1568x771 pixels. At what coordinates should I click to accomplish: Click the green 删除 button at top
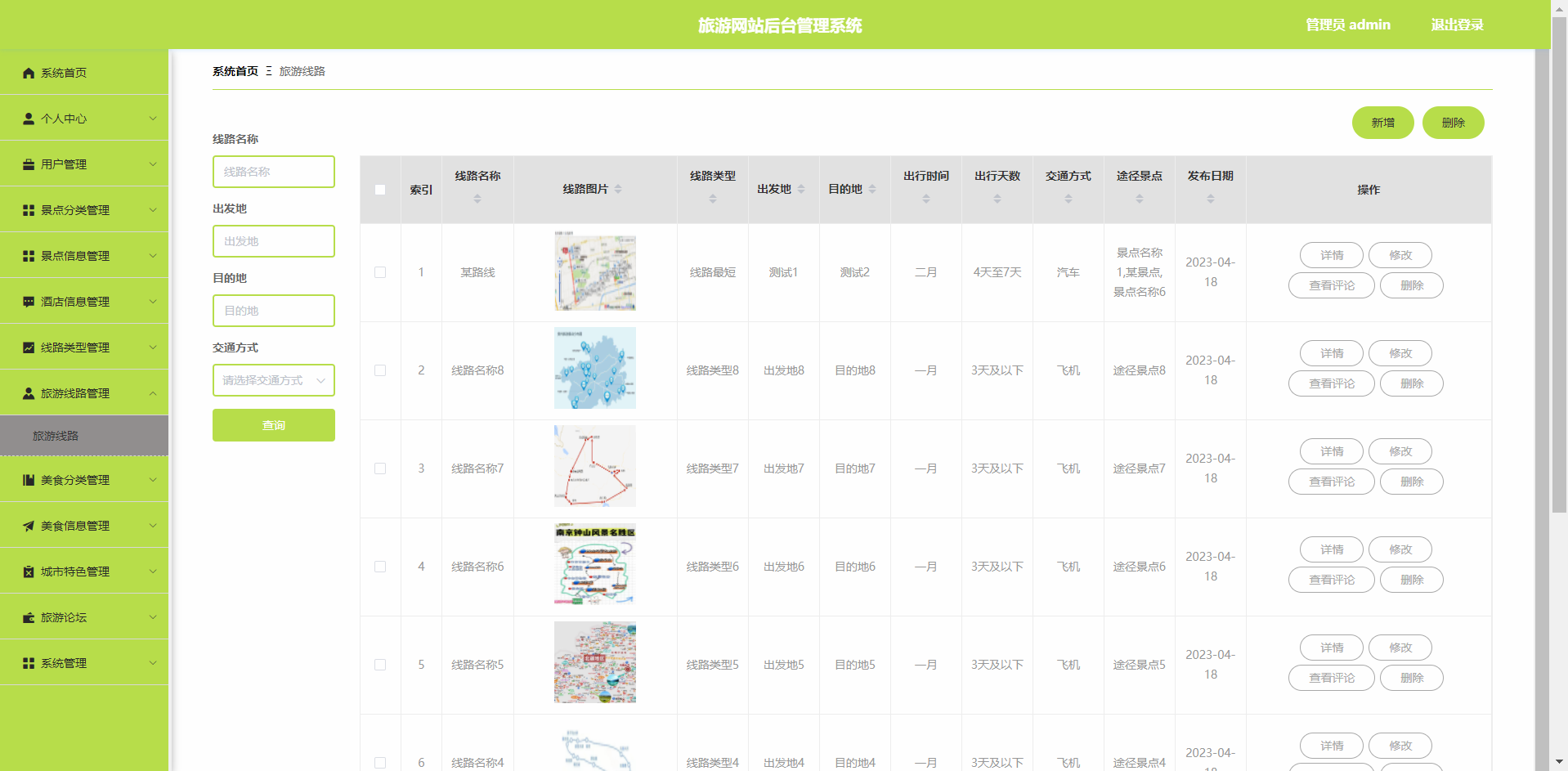click(x=1454, y=123)
